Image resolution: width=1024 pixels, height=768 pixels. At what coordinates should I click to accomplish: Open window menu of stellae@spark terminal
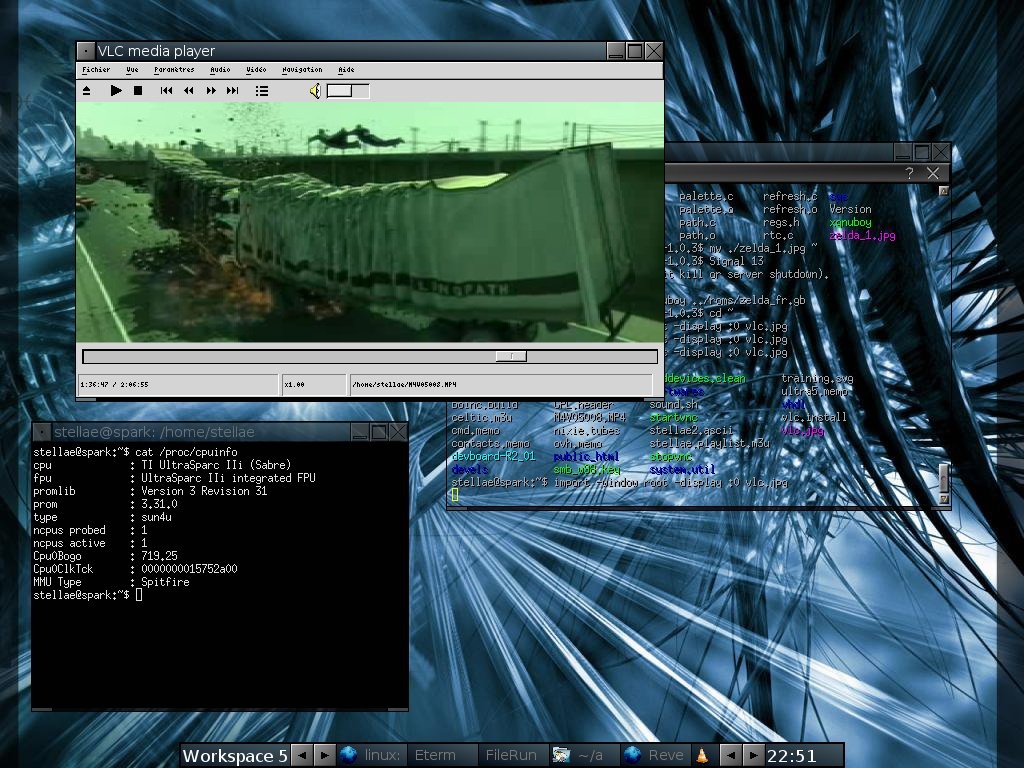41,432
